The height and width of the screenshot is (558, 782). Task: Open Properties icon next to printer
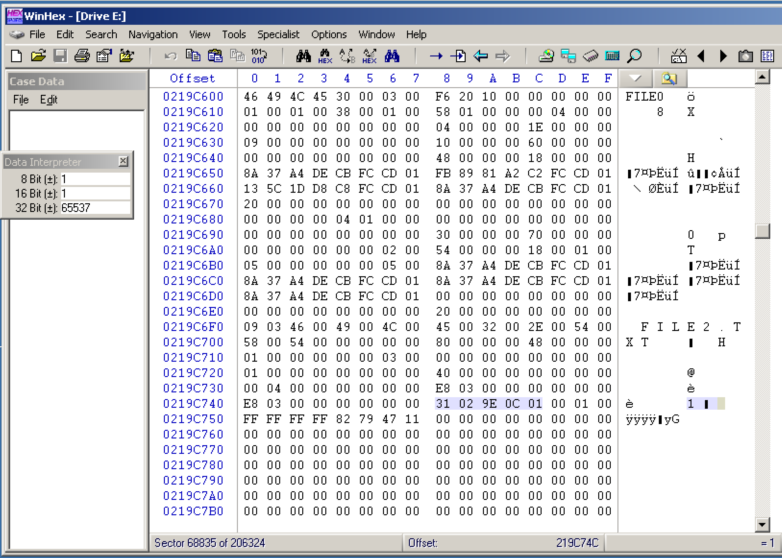(104, 56)
